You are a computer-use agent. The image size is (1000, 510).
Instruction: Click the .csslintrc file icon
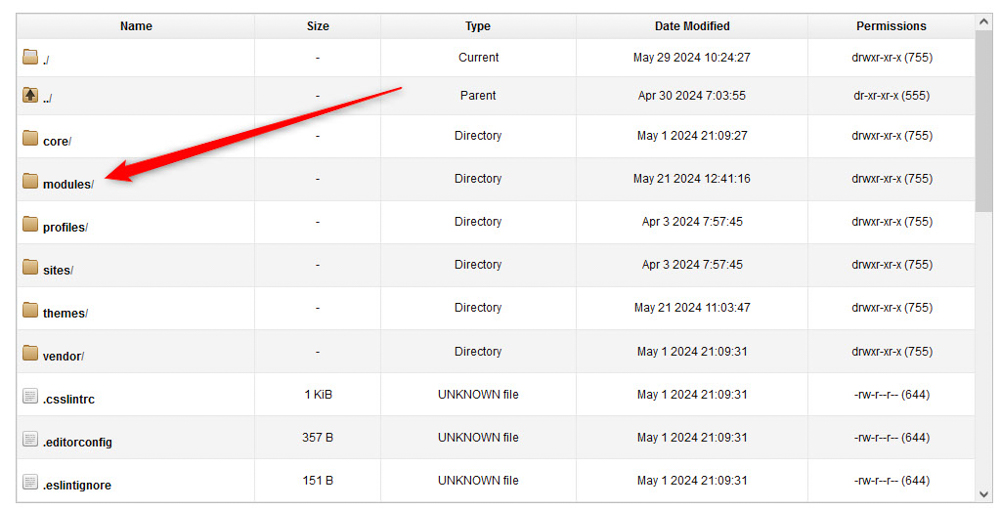click(x=30, y=396)
